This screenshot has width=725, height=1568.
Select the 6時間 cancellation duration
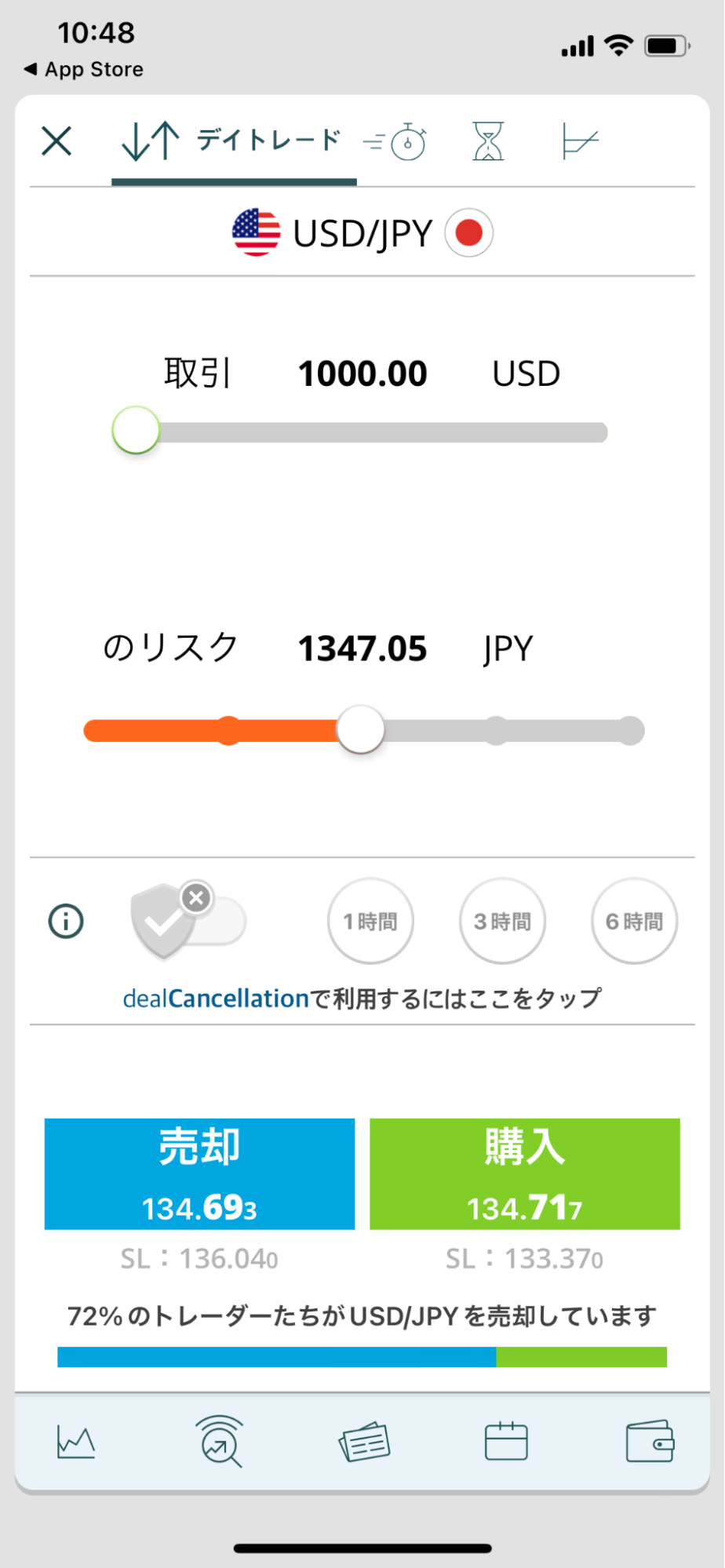[634, 921]
